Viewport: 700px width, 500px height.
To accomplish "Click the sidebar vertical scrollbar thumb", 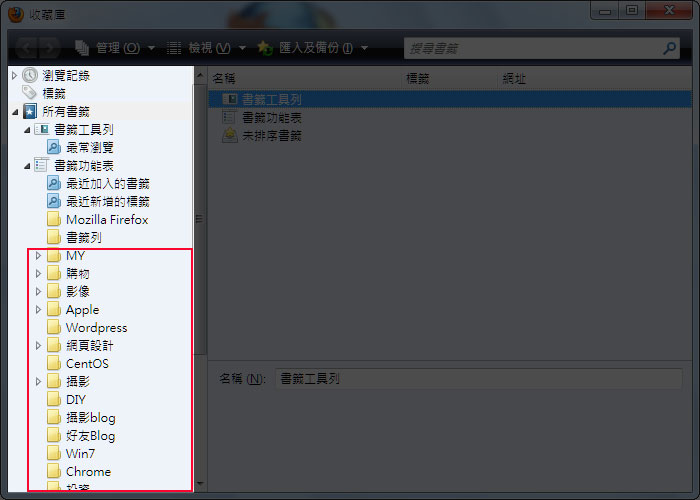I will coord(200,219).
